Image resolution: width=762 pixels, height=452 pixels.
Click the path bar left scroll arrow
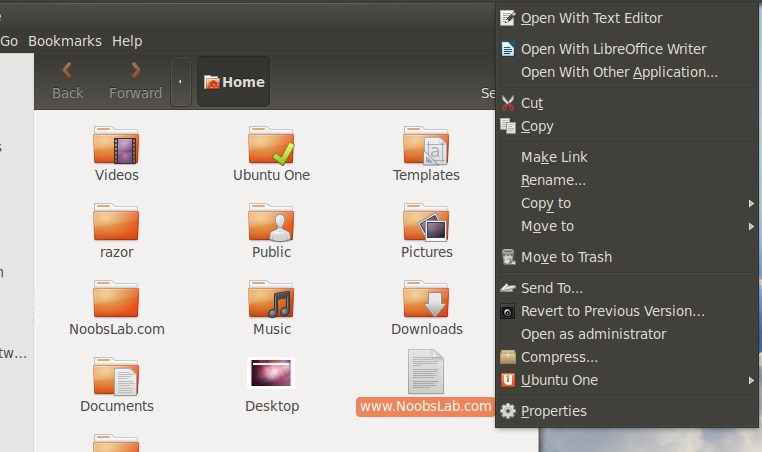click(181, 82)
